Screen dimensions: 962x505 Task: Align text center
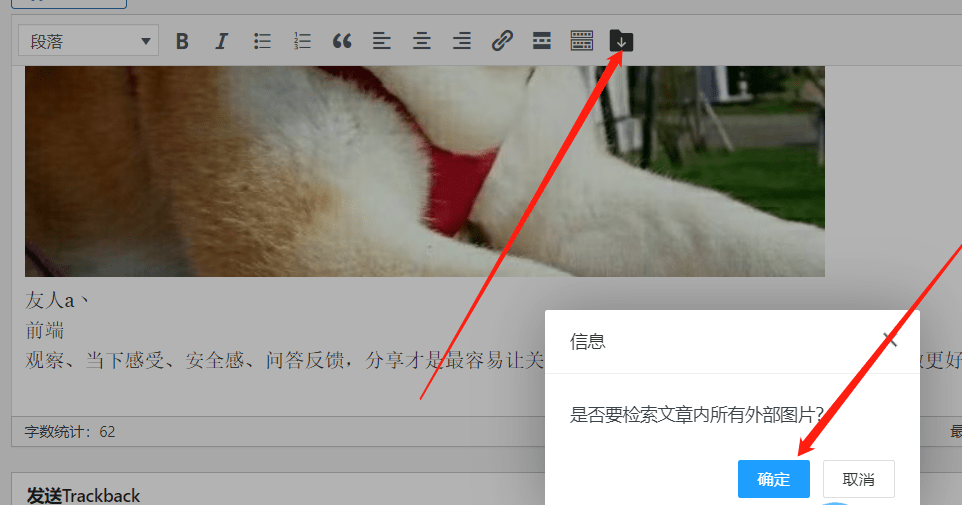(x=421, y=41)
